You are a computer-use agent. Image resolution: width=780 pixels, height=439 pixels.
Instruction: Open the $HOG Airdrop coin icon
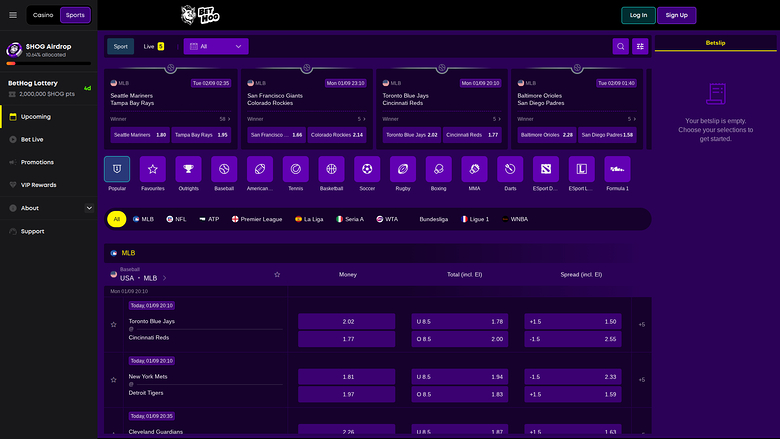[14, 49]
